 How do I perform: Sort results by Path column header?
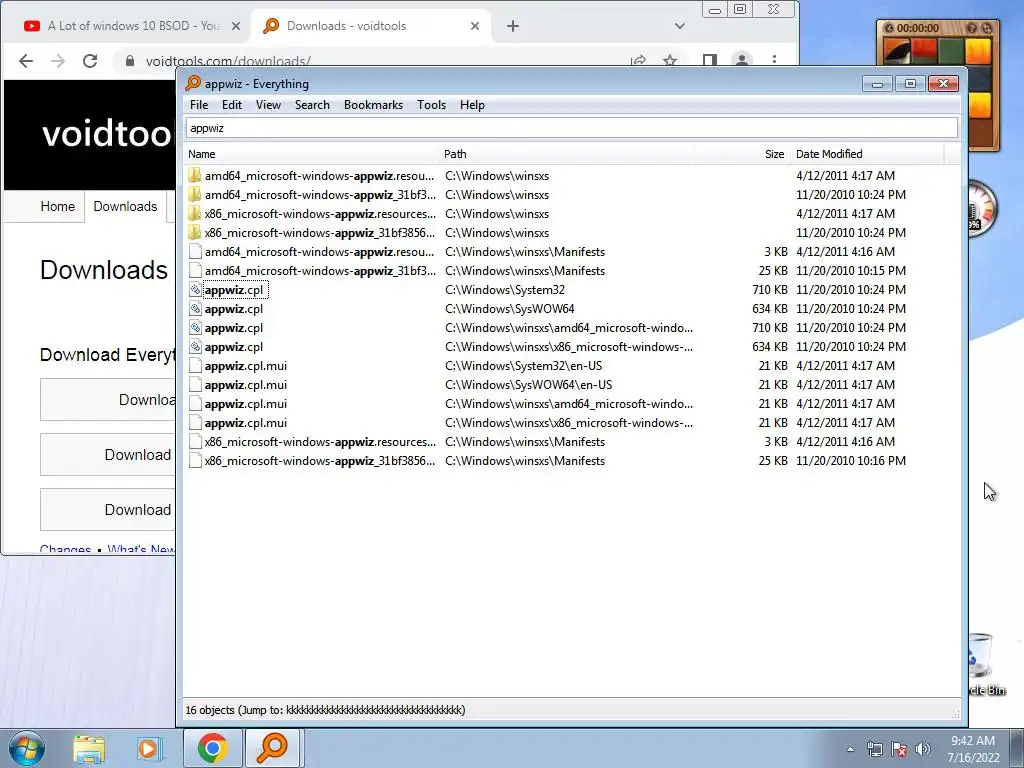click(566, 154)
